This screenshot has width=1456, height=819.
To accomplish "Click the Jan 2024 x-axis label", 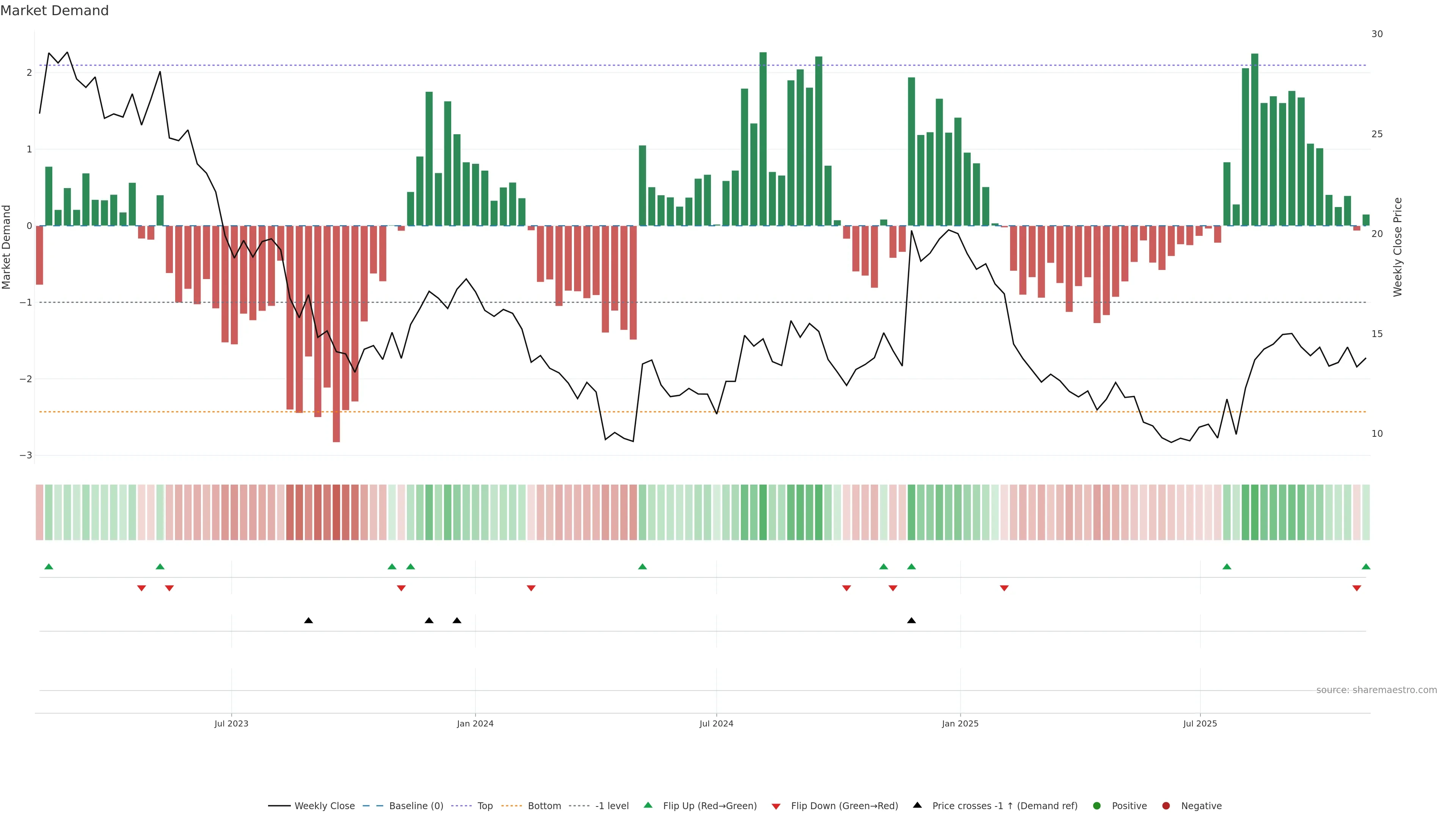I will 475,723.
